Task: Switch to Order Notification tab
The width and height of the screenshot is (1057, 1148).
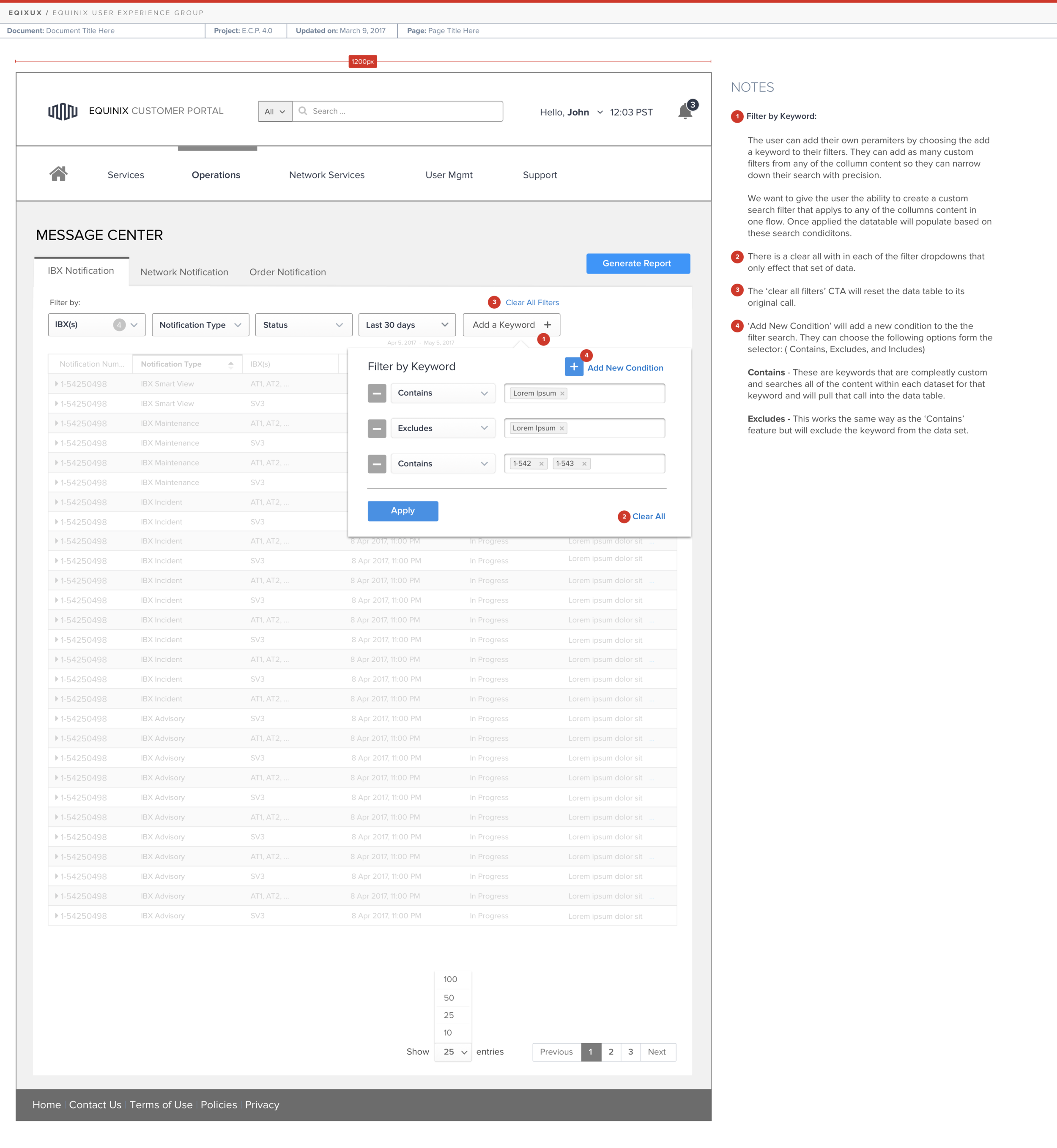Action: pyautogui.click(x=287, y=271)
